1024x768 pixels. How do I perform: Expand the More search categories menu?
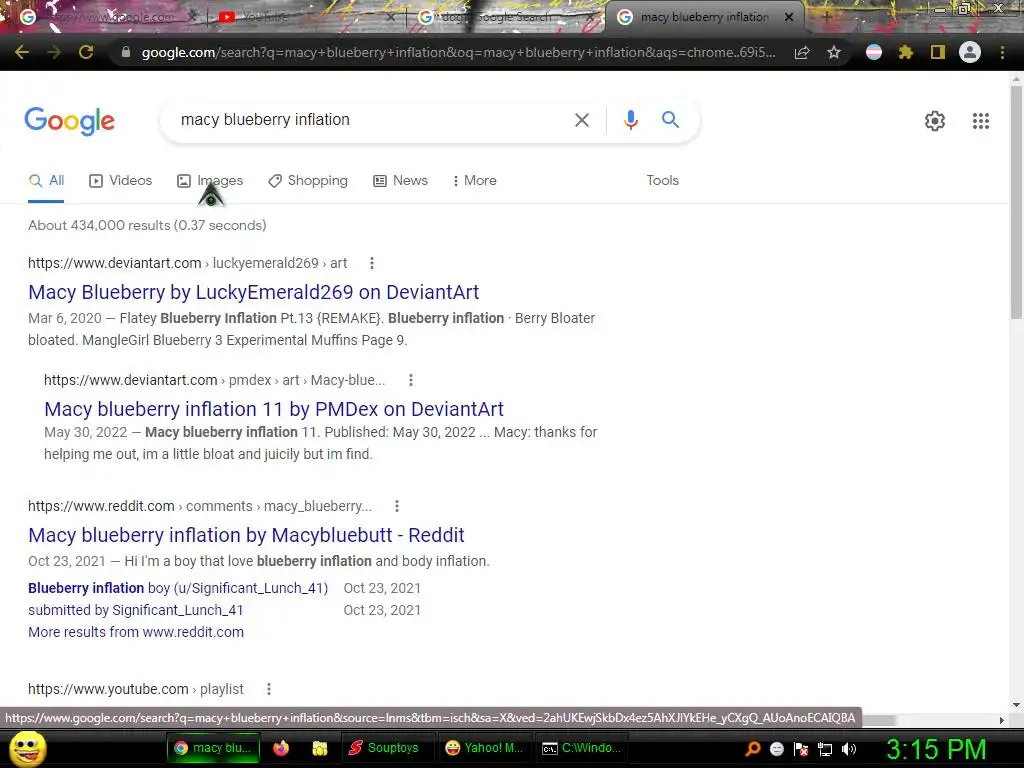tap(475, 181)
